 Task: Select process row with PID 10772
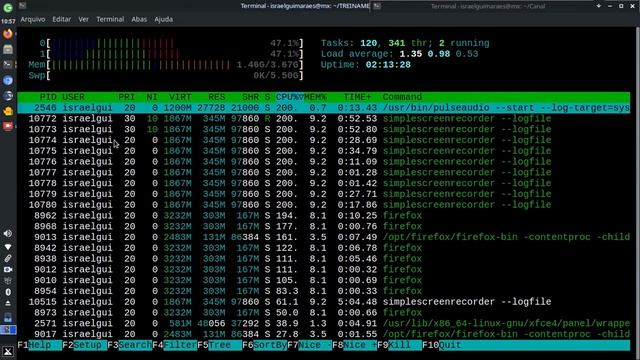tap(324, 119)
